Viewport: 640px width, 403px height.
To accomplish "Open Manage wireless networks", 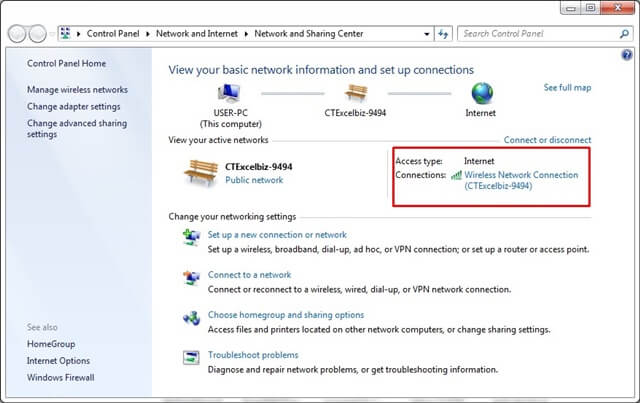I will tap(78, 89).
